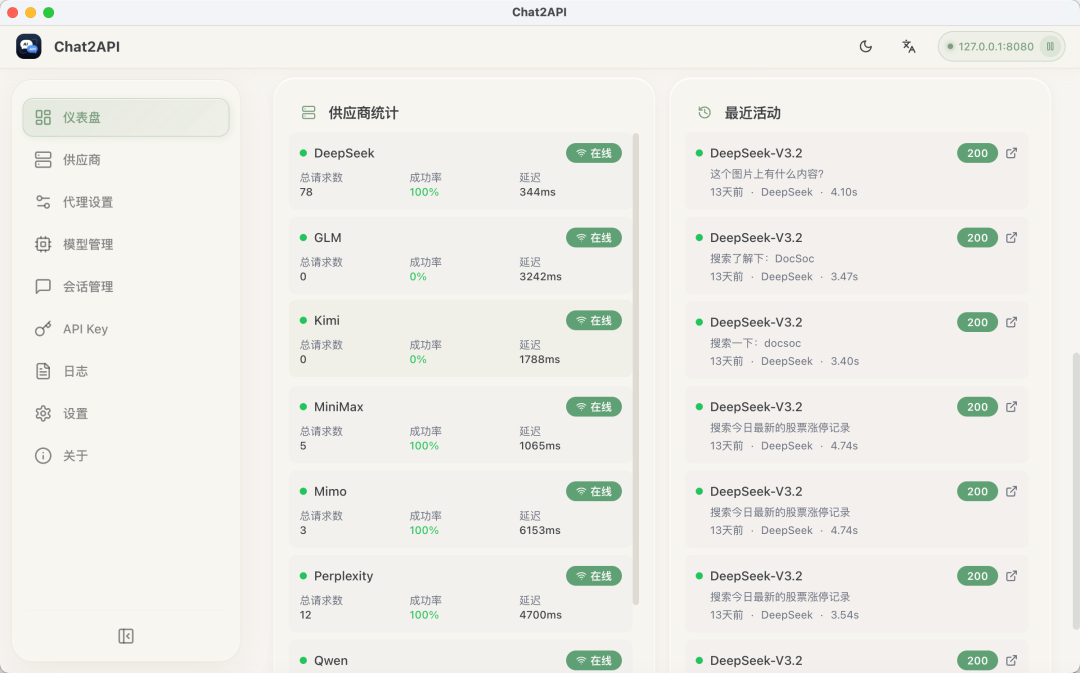The width and height of the screenshot is (1080, 673).
Task: Click 200 badge on 这个图片上有什么内容 row
Action: pyautogui.click(x=977, y=153)
